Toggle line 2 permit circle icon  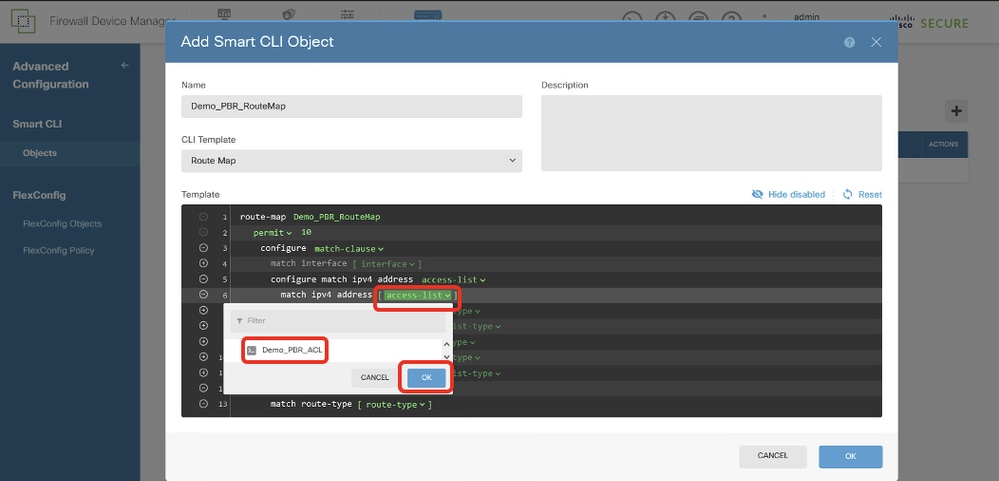(x=203, y=233)
